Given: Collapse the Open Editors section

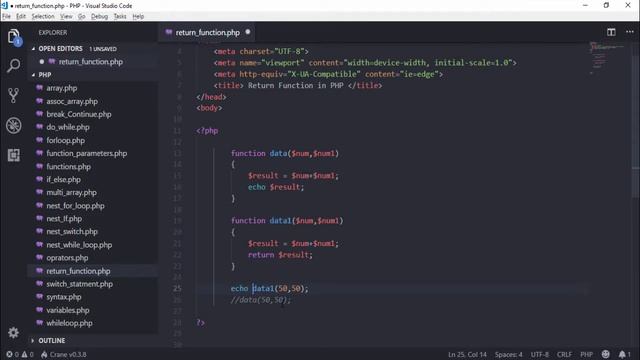Looking at the screenshot, I should tap(60, 49).
